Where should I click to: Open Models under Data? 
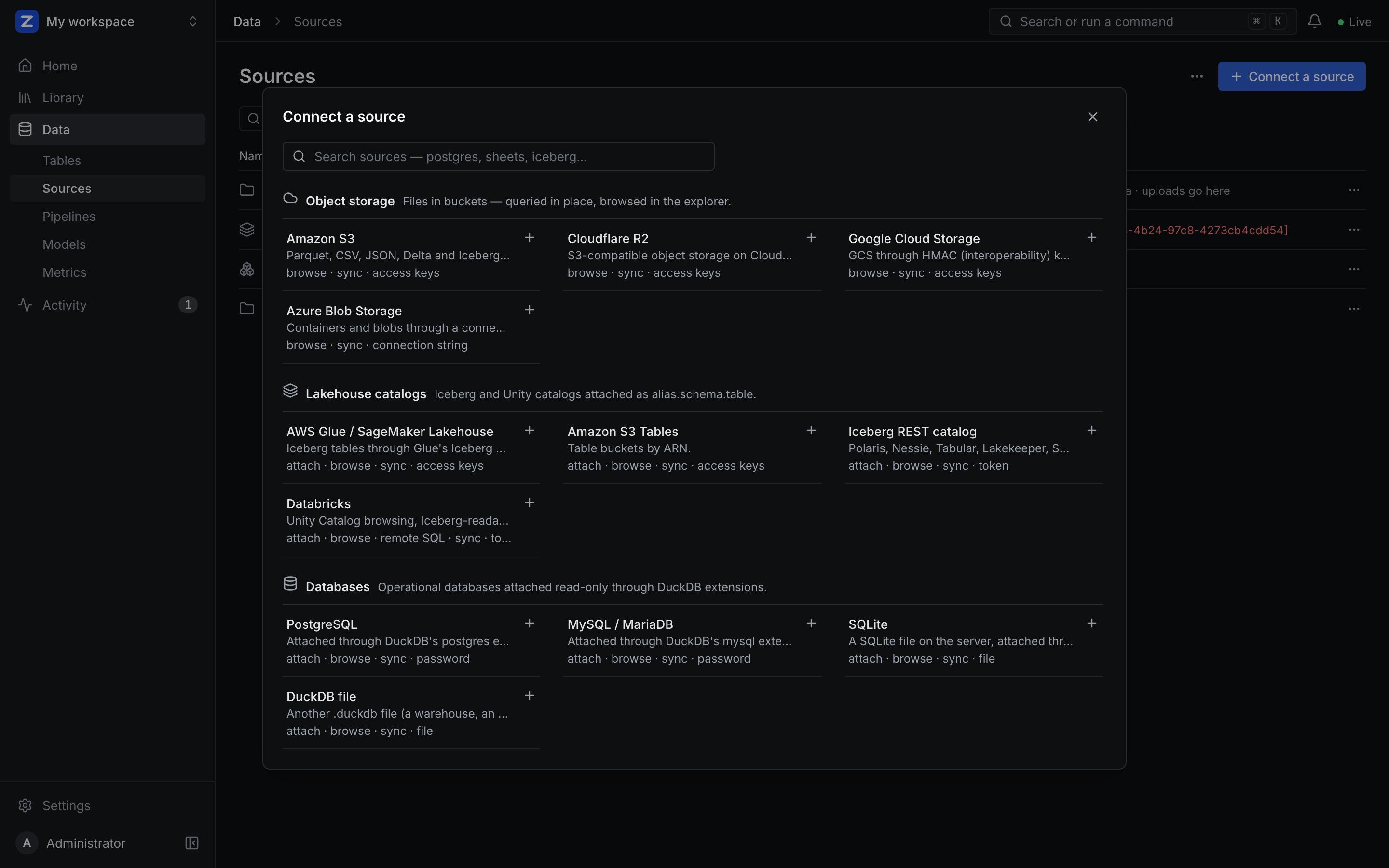click(108, 244)
